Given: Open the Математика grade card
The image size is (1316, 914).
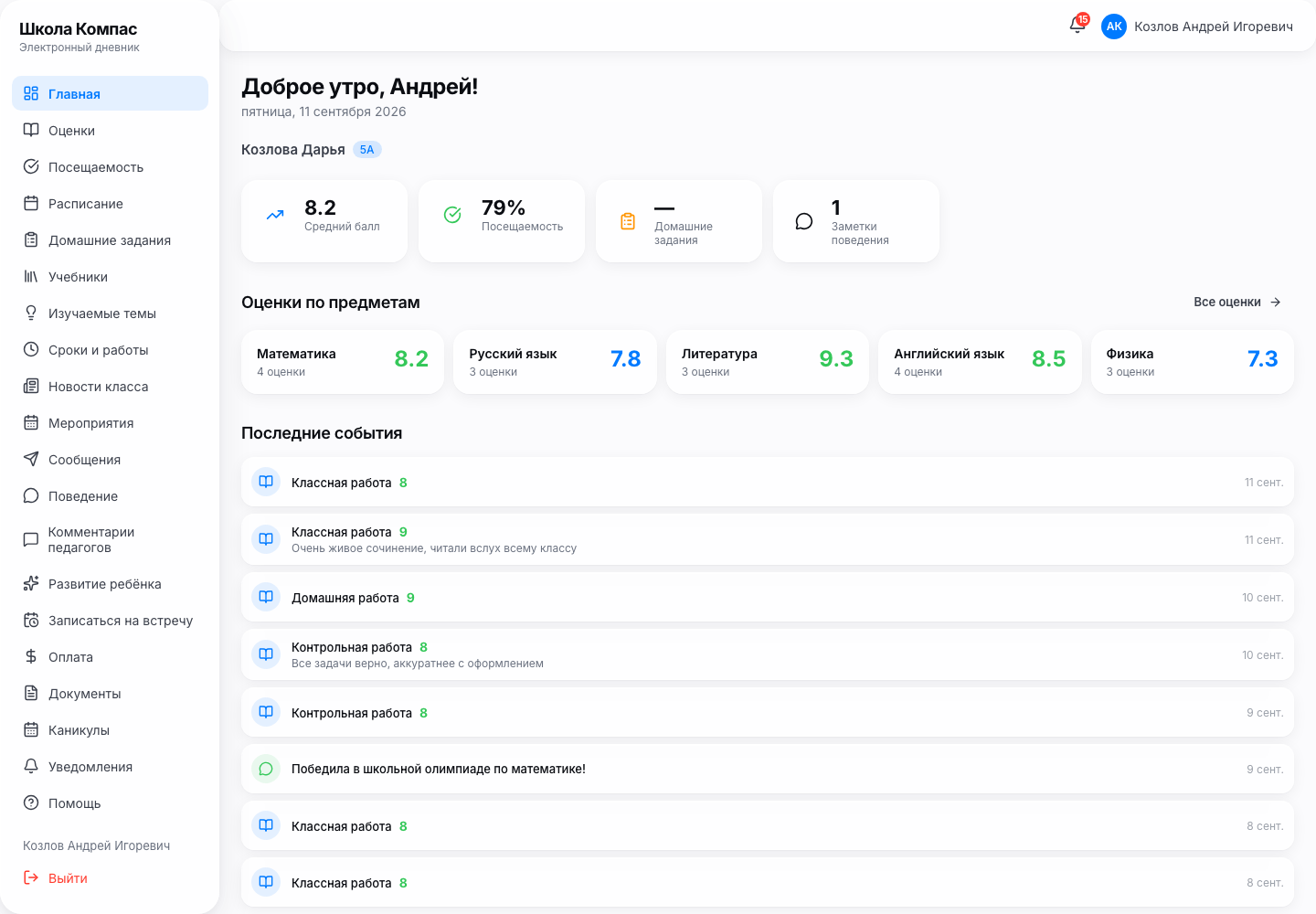Looking at the screenshot, I should [343, 362].
